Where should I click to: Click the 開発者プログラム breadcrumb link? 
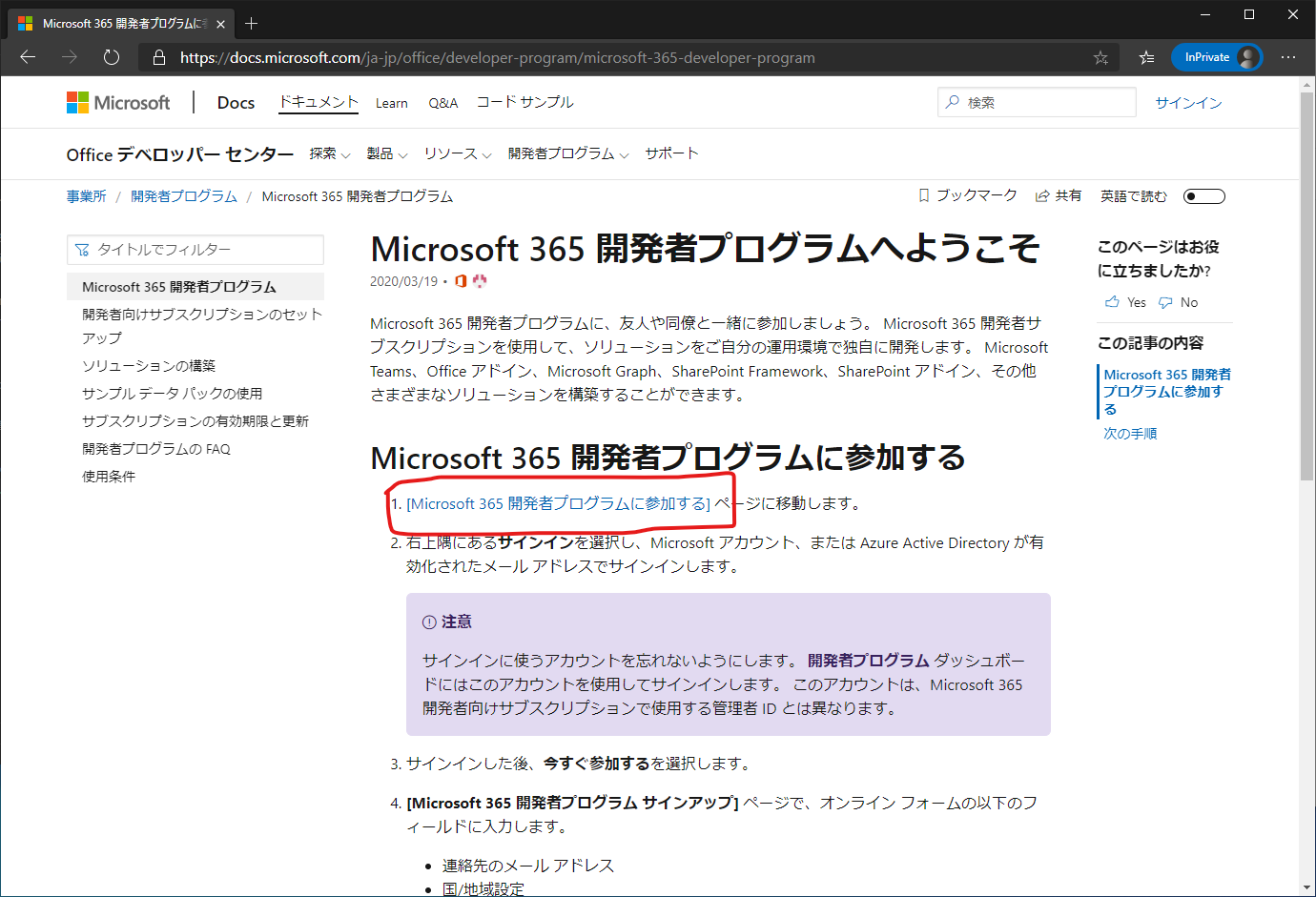click(184, 196)
